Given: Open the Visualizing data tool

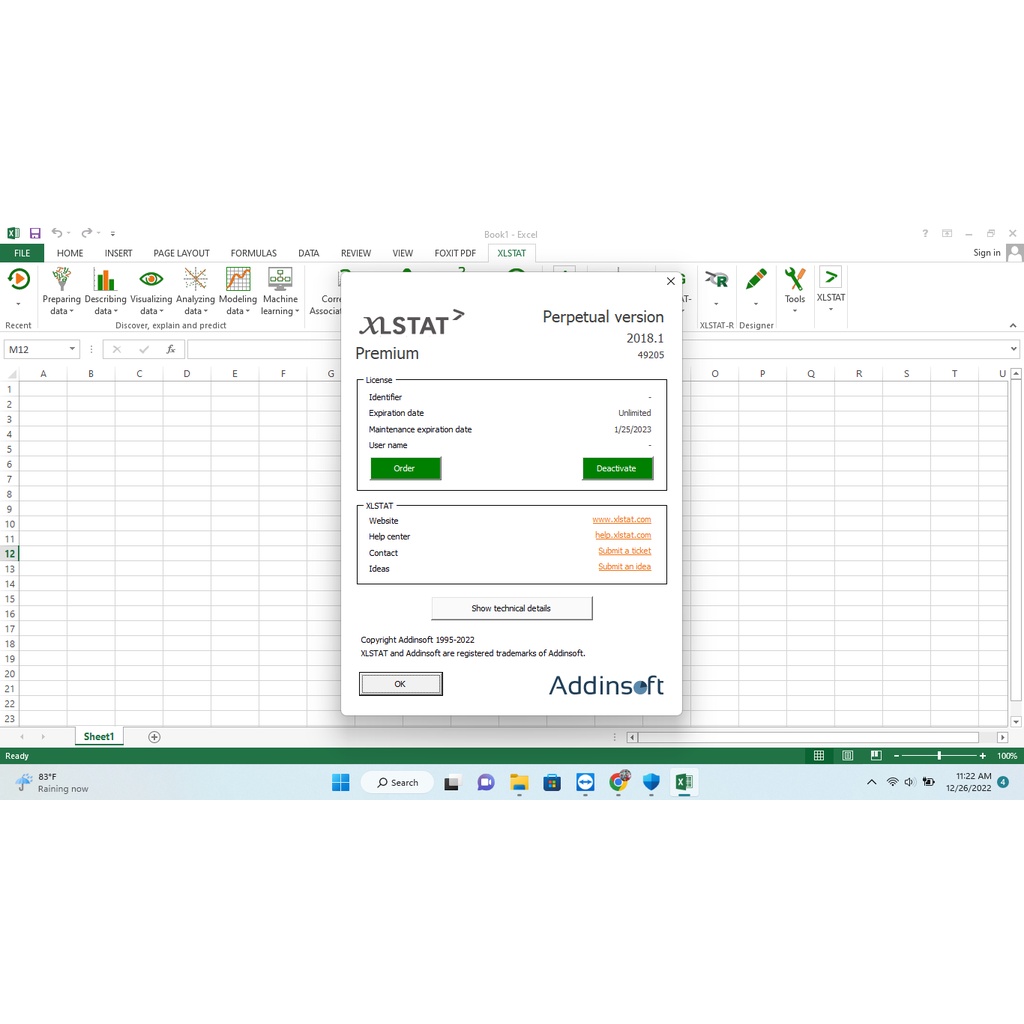Looking at the screenshot, I should click(150, 292).
